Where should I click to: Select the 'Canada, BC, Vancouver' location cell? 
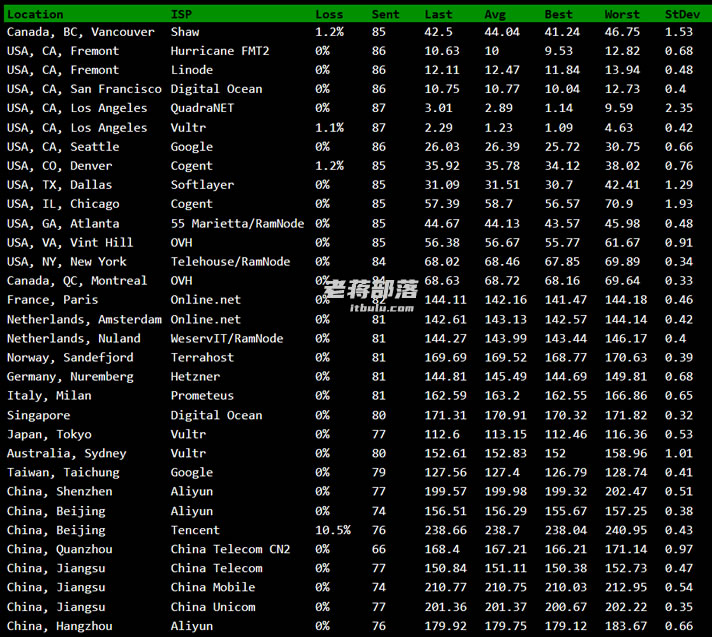click(x=81, y=32)
